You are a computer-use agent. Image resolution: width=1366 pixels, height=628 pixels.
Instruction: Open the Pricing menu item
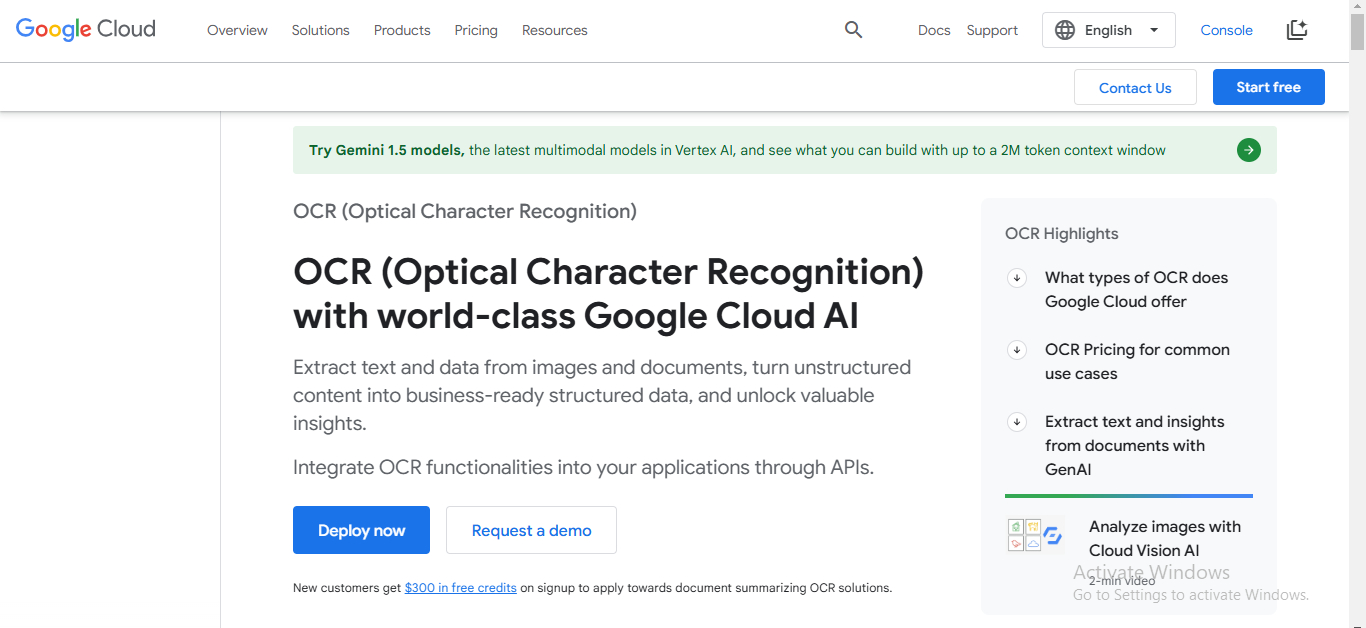click(476, 30)
